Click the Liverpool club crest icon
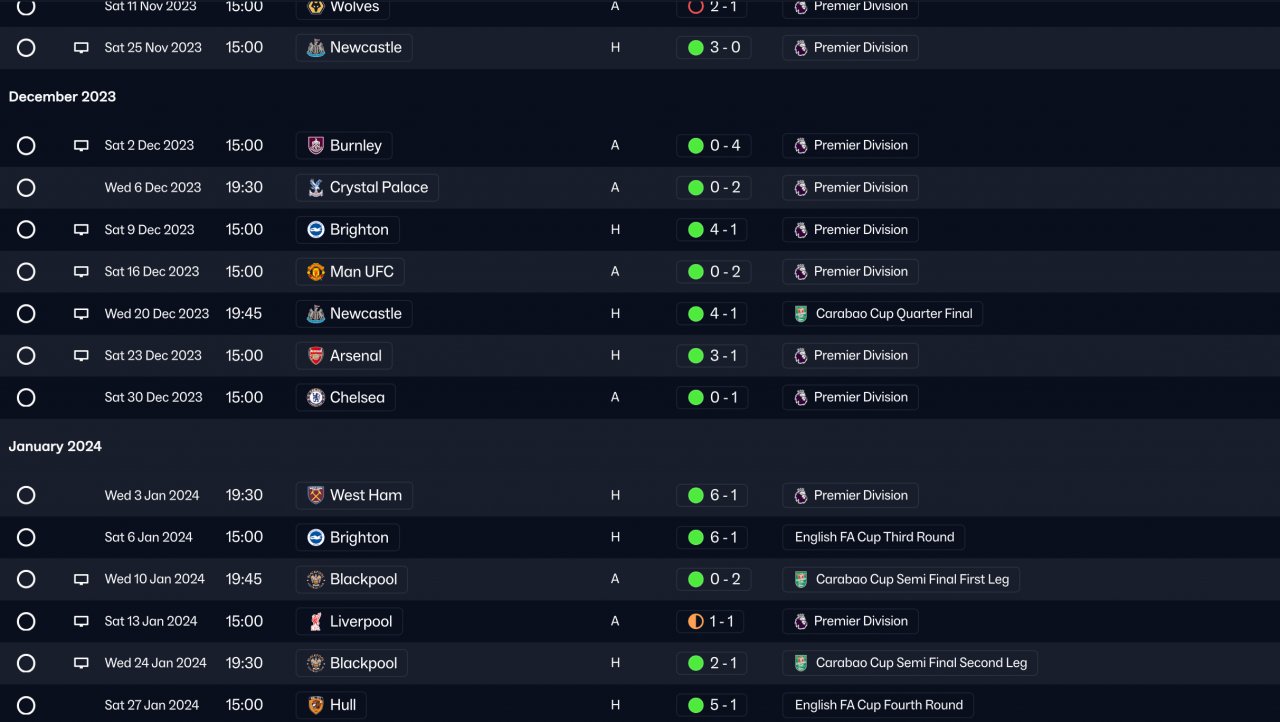This screenshot has width=1280, height=722. pyautogui.click(x=316, y=622)
